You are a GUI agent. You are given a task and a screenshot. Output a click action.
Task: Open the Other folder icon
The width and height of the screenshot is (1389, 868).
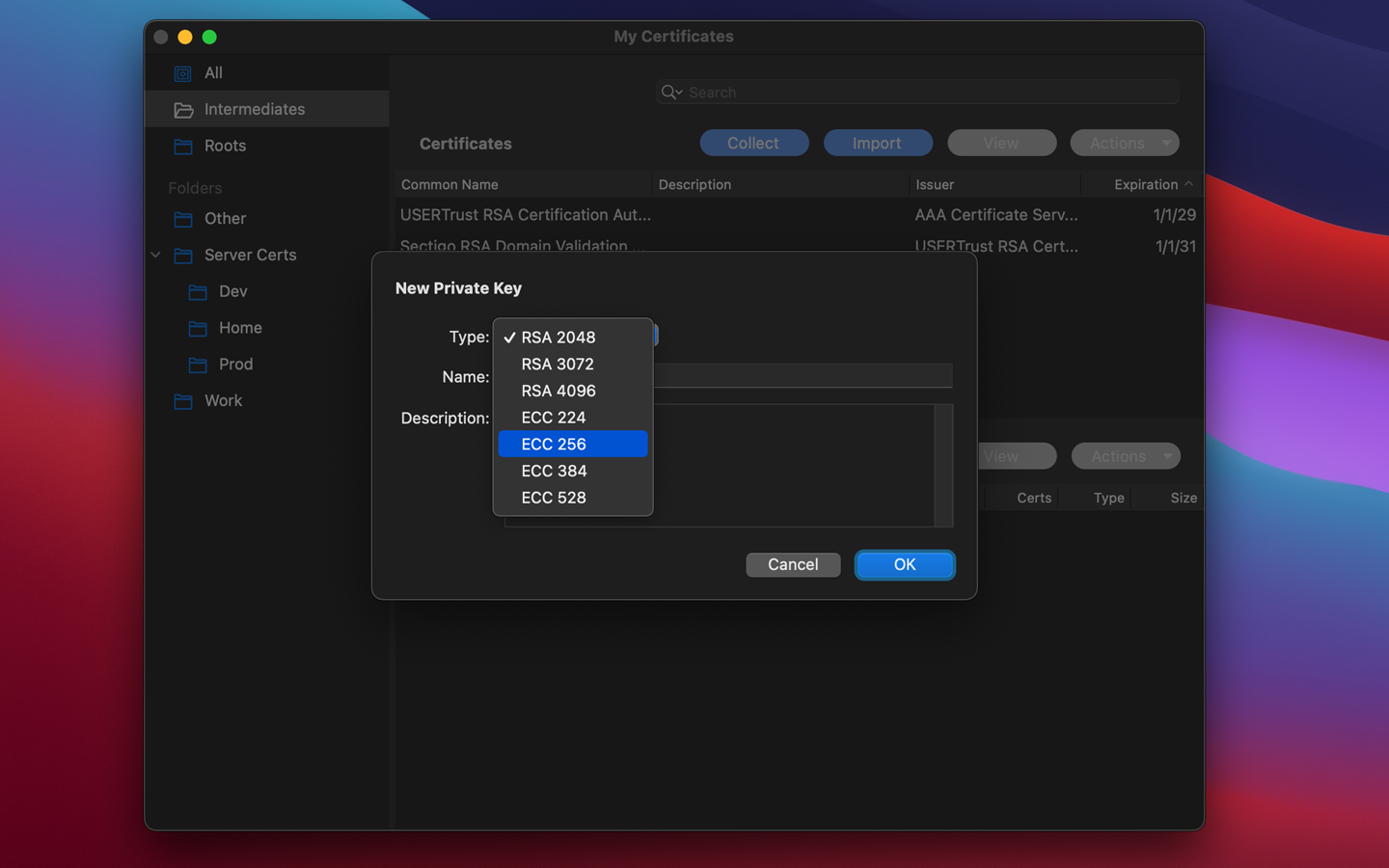click(183, 219)
